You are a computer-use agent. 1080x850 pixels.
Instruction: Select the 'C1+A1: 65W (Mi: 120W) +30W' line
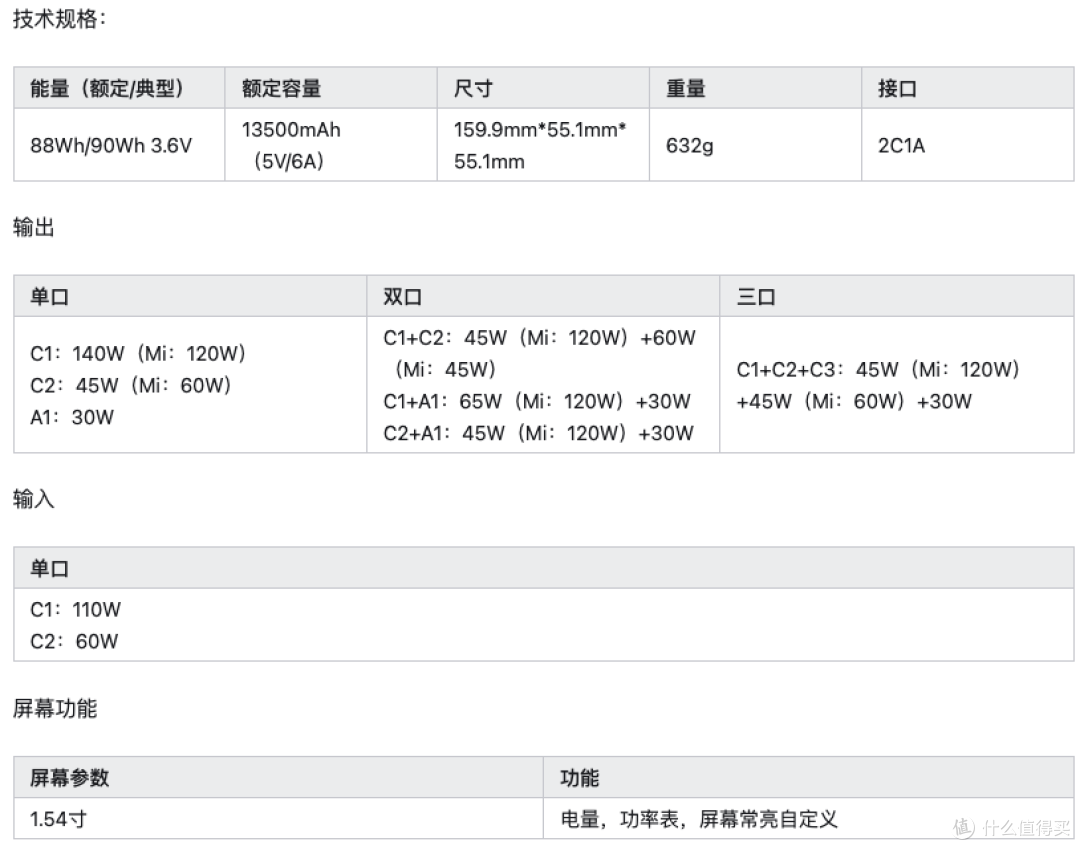click(x=537, y=401)
